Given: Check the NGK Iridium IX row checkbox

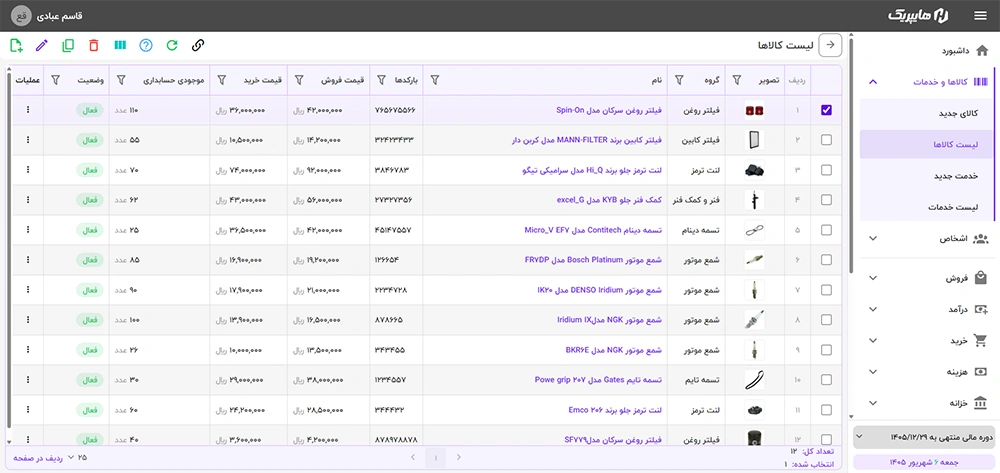Looking at the screenshot, I should coord(827,319).
